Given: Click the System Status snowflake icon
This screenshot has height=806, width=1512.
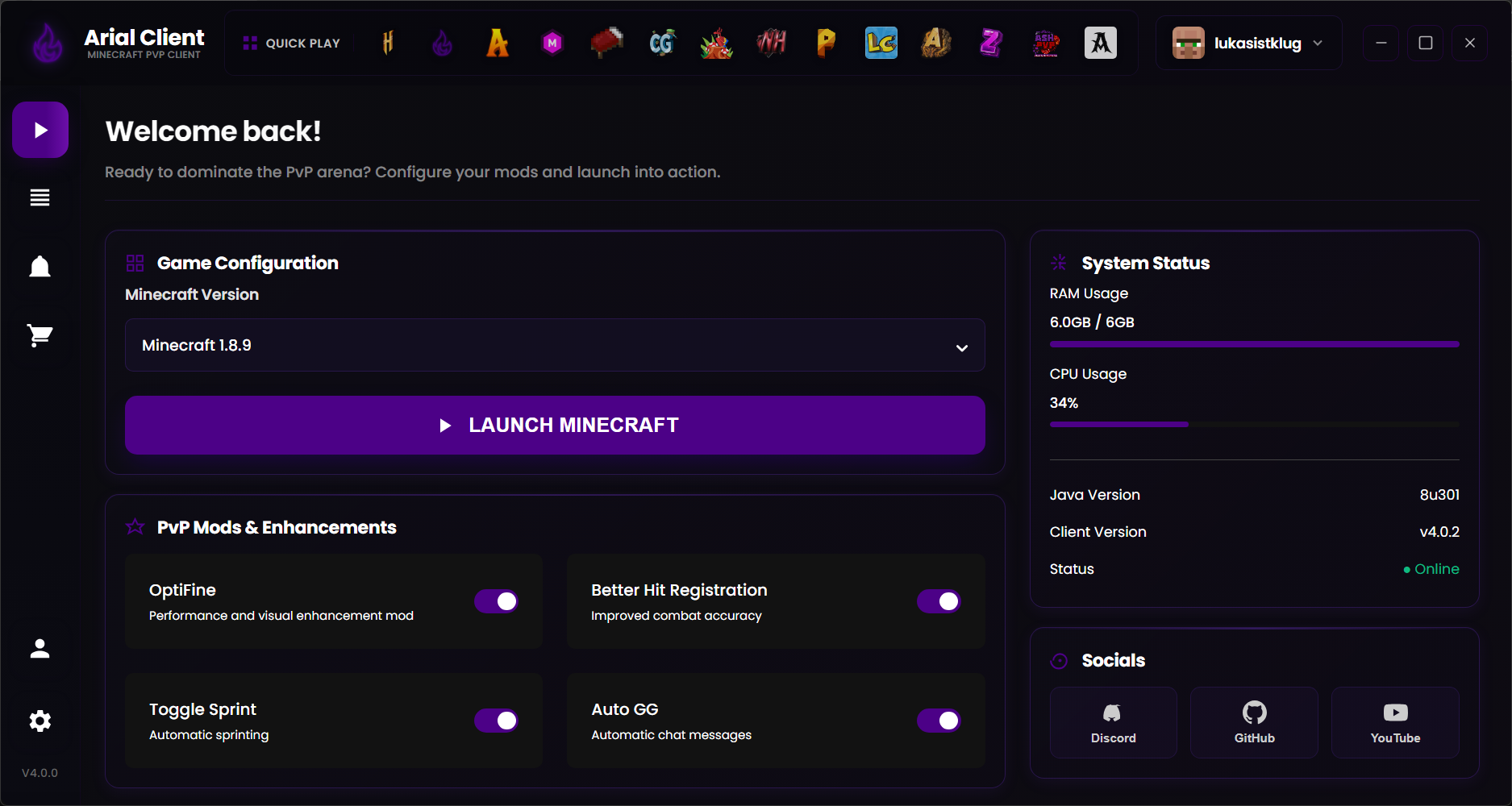Looking at the screenshot, I should pyautogui.click(x=1059, y=263).
